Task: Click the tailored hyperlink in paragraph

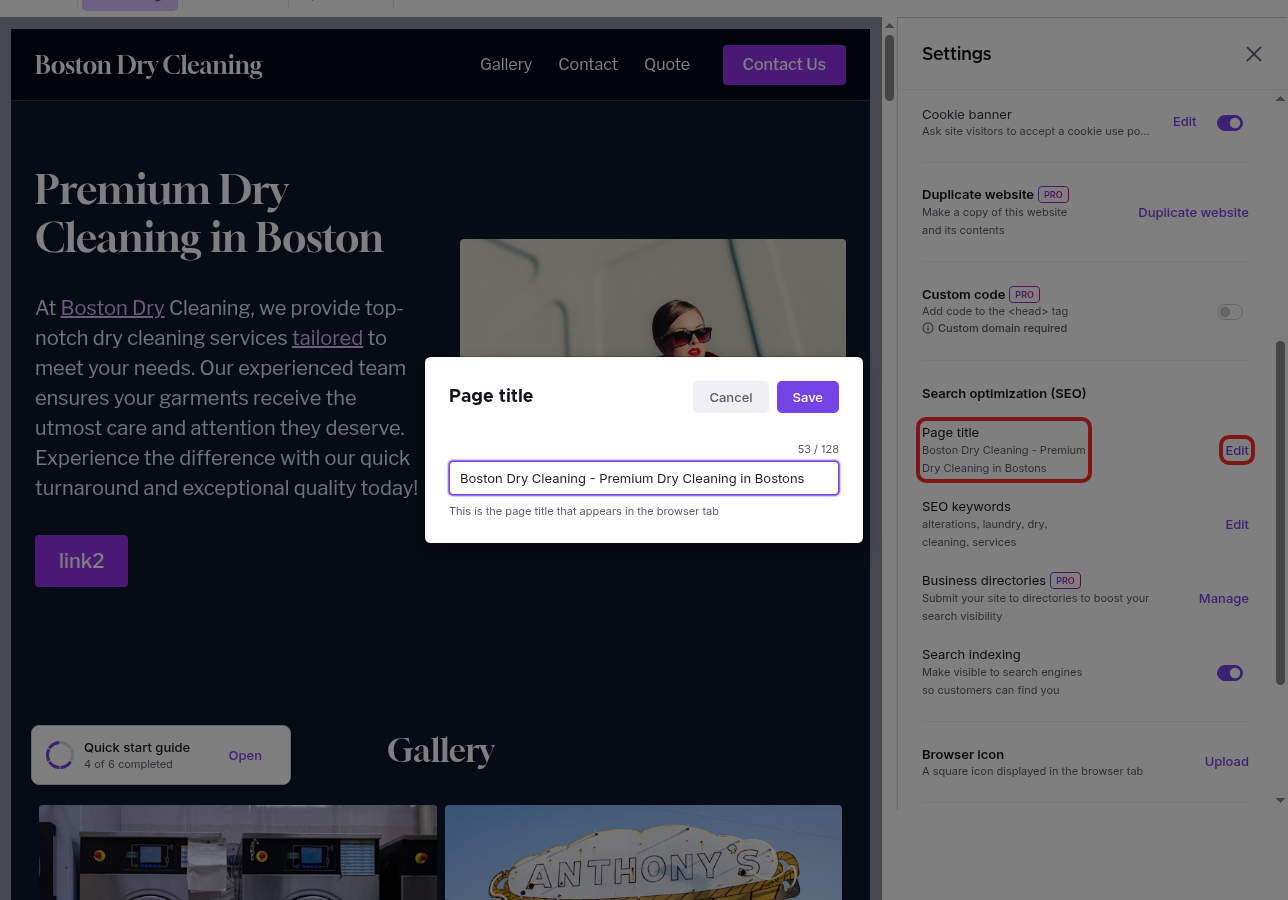Action: point(327,338)
